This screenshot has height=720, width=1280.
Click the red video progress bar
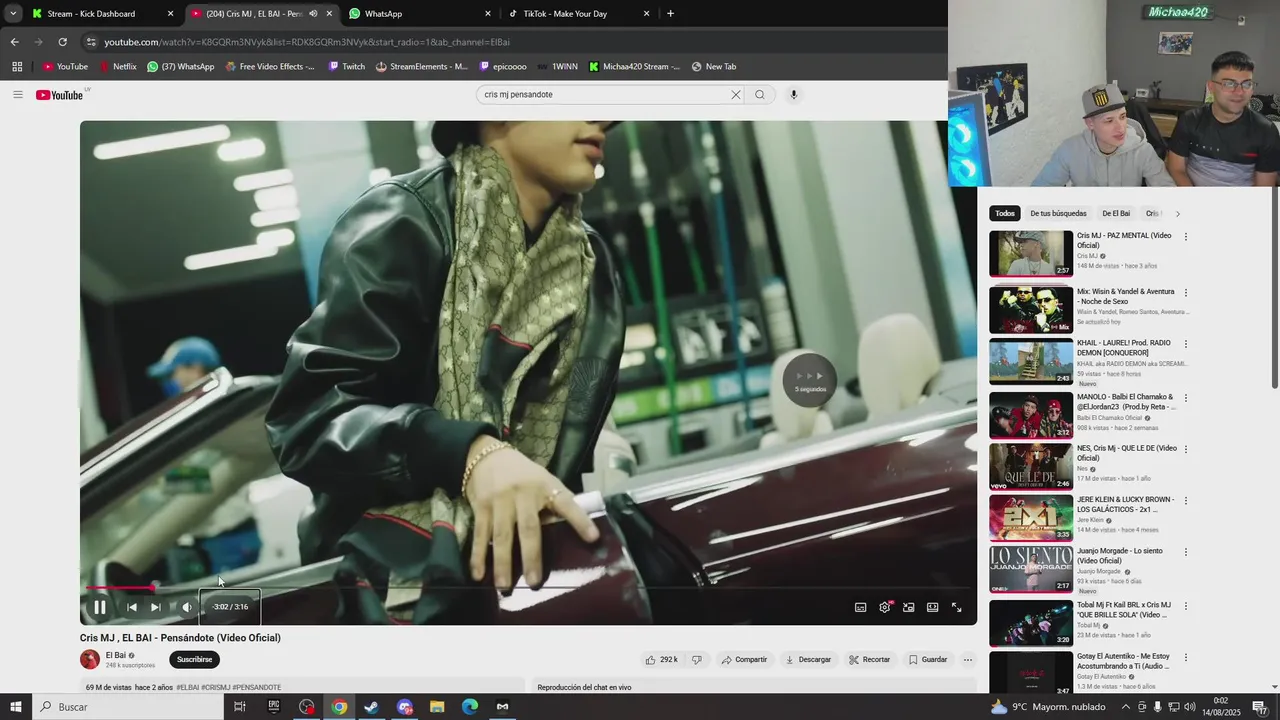tap(120, 588)
